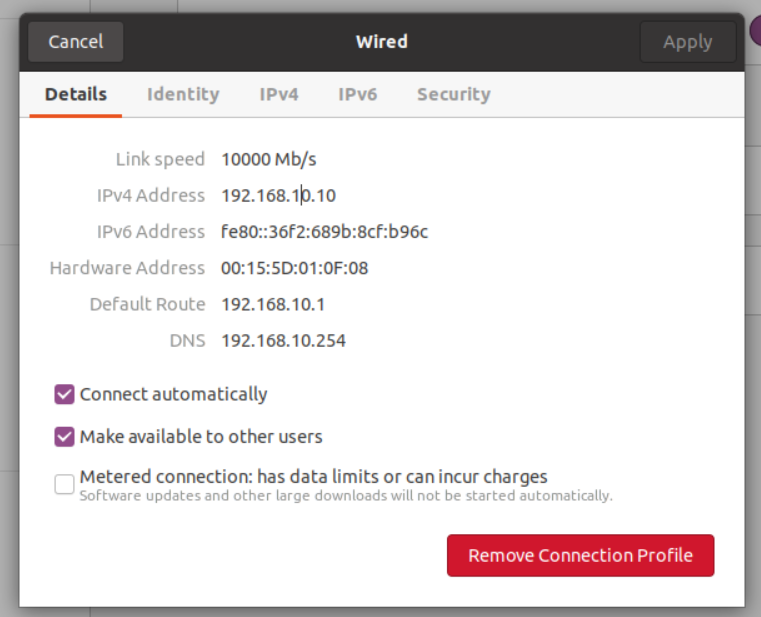Click the Hardware Address label
This screenshot has height=617, width=761.
pos(127,268)
